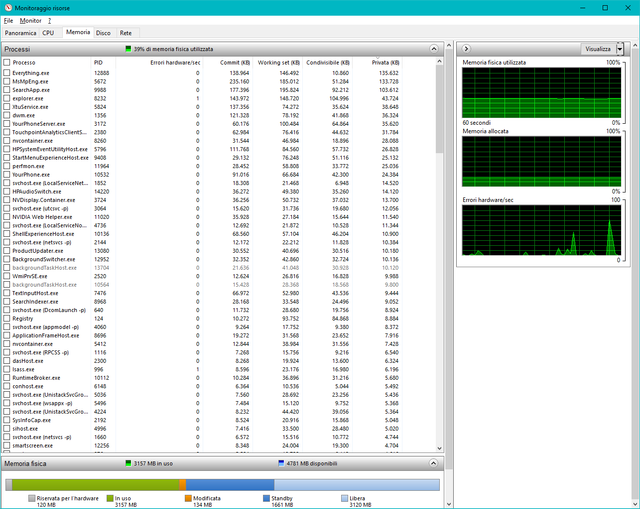Select the SysInfoCap.exe row
Viewport: 640px width, 509px height.
coord(203,420)
